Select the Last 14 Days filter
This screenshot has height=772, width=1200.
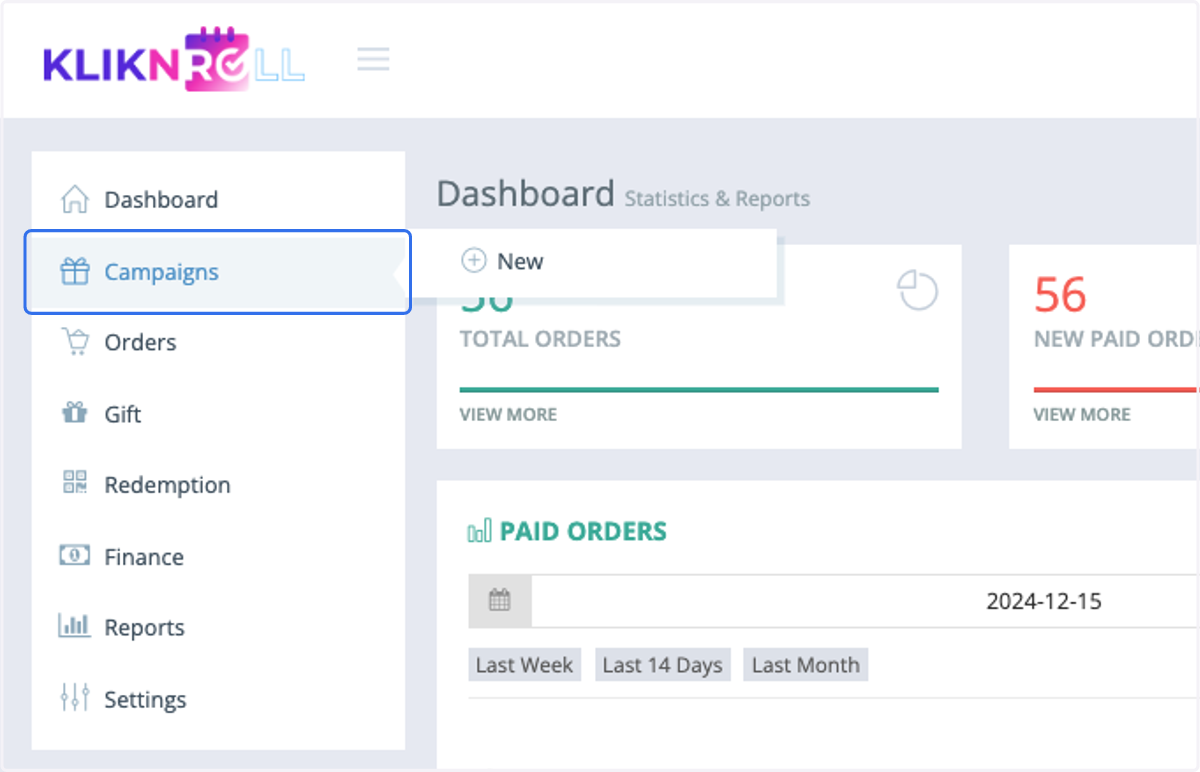663,665
